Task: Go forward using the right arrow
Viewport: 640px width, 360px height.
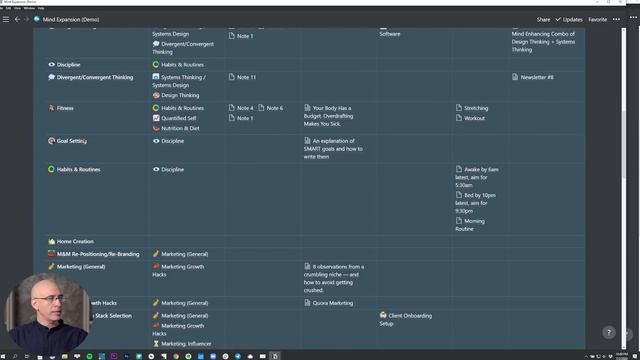Action: 27,19
